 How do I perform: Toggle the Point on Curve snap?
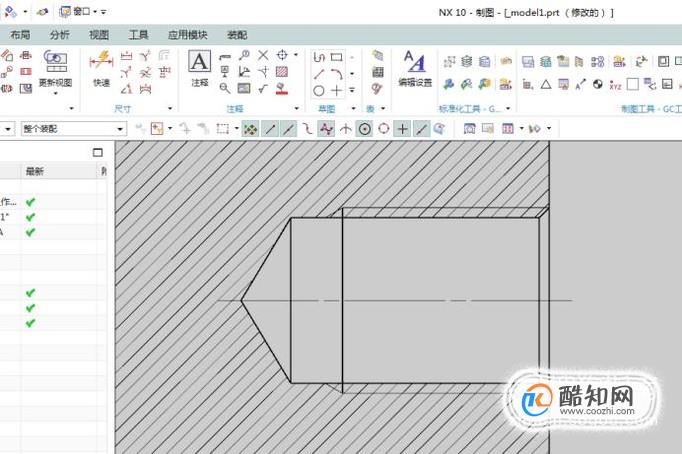pyautogui.click(x=421, y=129)
